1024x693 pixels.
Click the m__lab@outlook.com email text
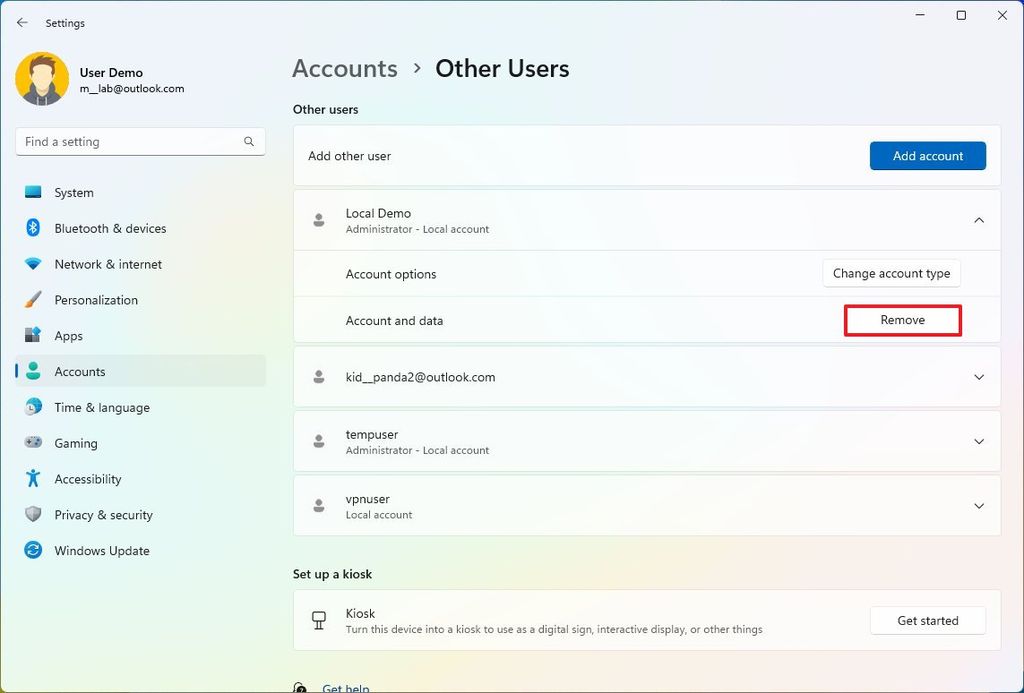(x=132, y=89)
